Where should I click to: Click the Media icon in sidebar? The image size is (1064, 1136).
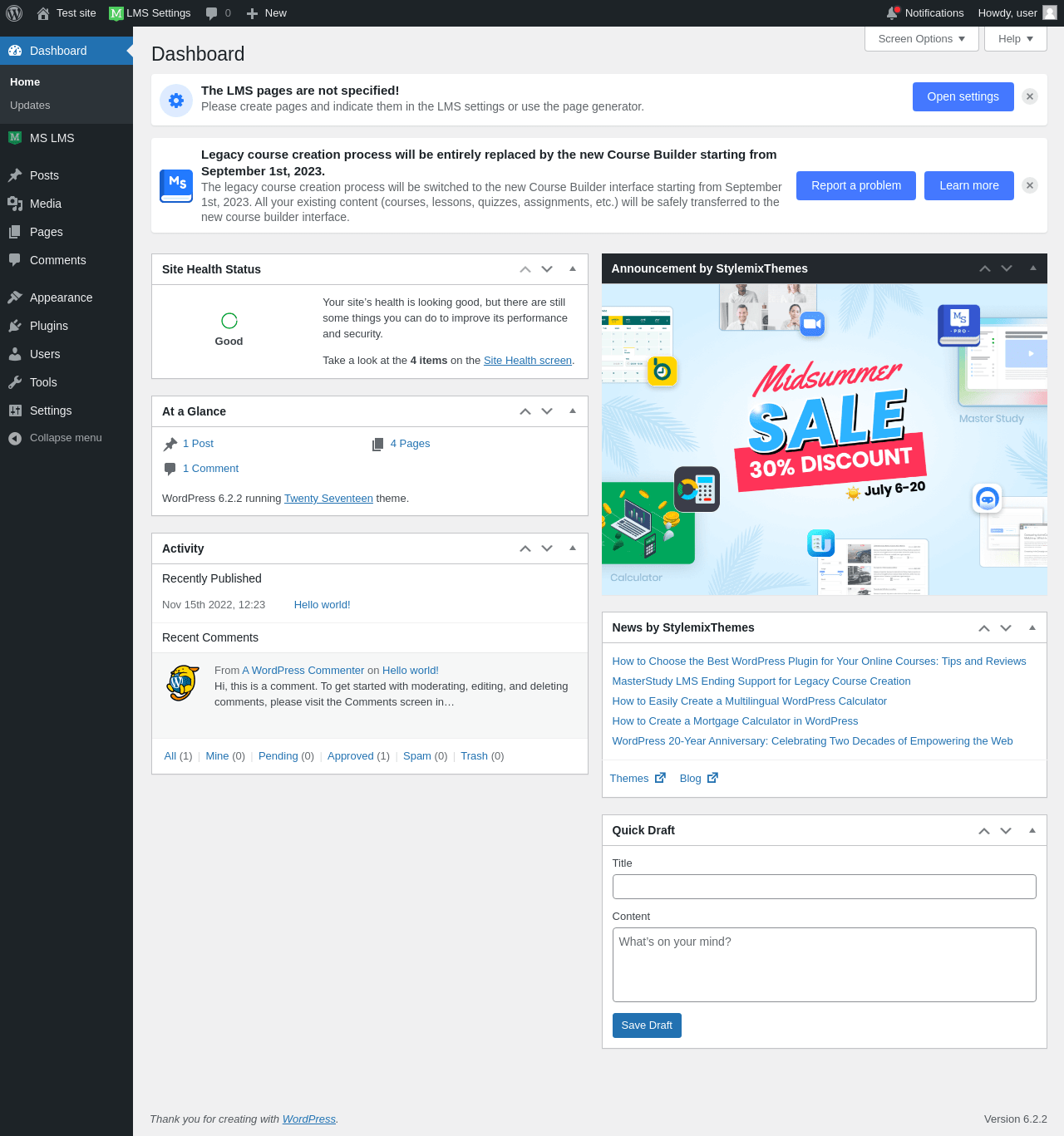(15, 204)
